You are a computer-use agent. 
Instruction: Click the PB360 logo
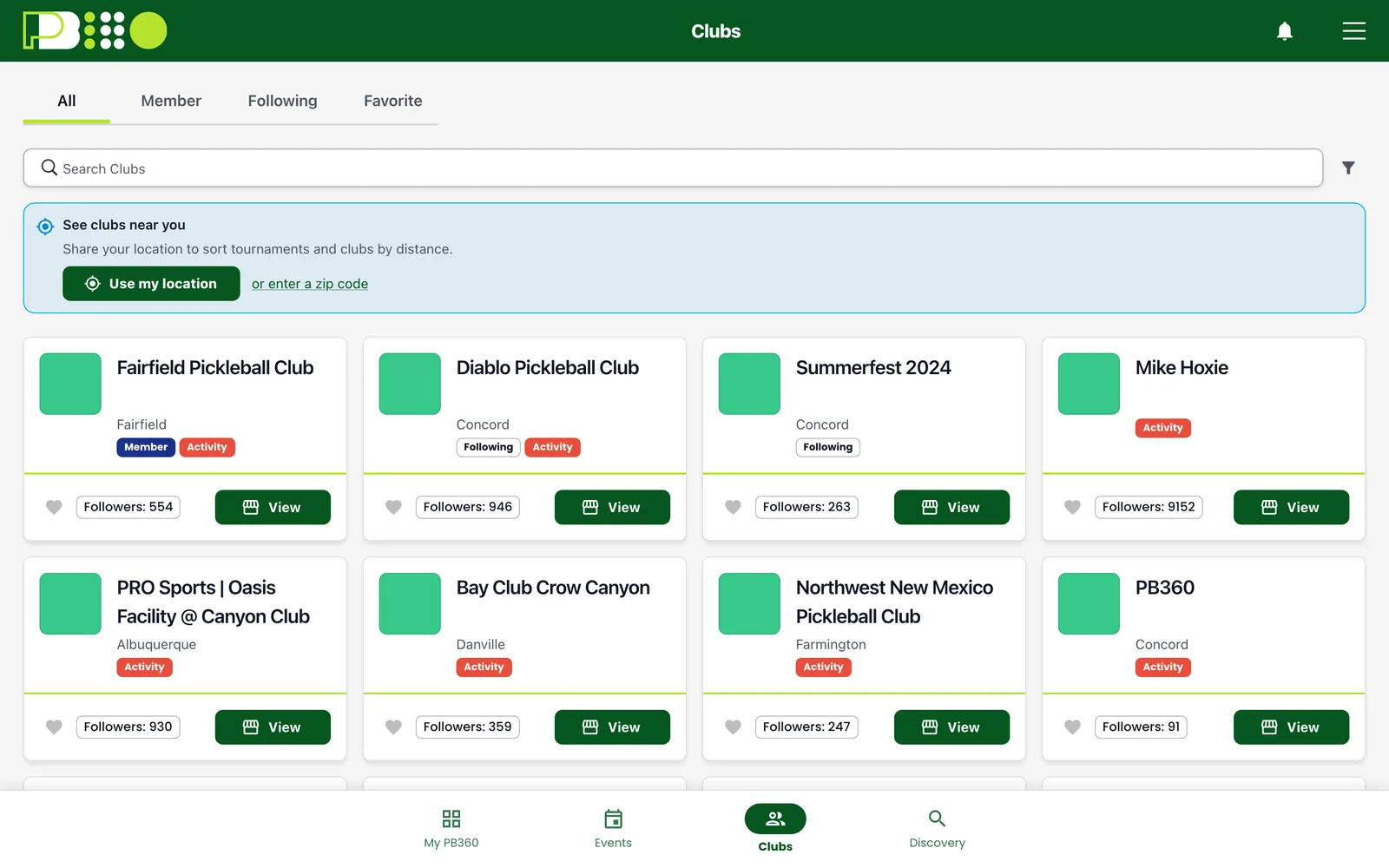[95, 30]
